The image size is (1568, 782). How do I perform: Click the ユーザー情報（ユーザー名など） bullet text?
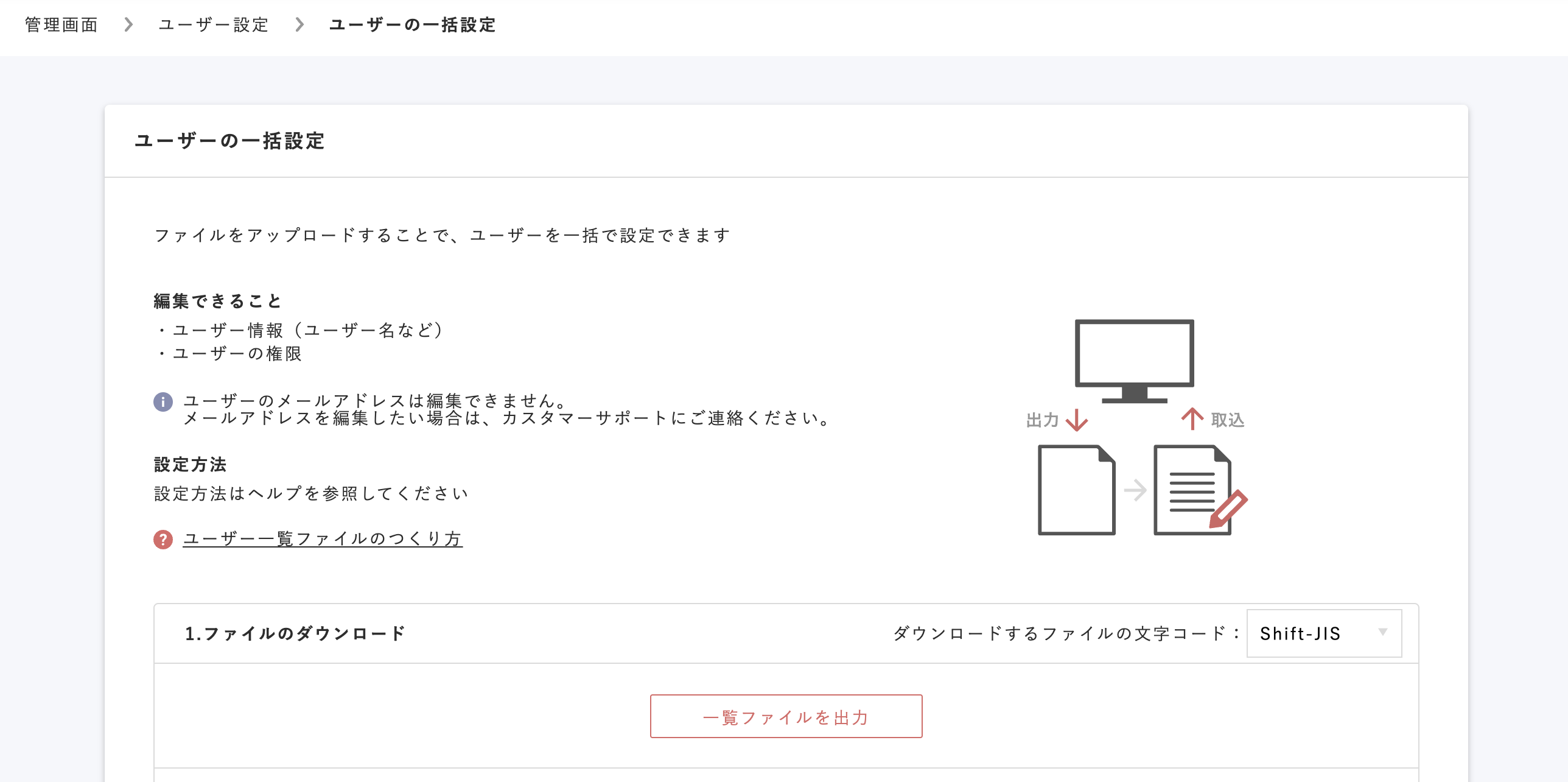[x=309, y=331]
